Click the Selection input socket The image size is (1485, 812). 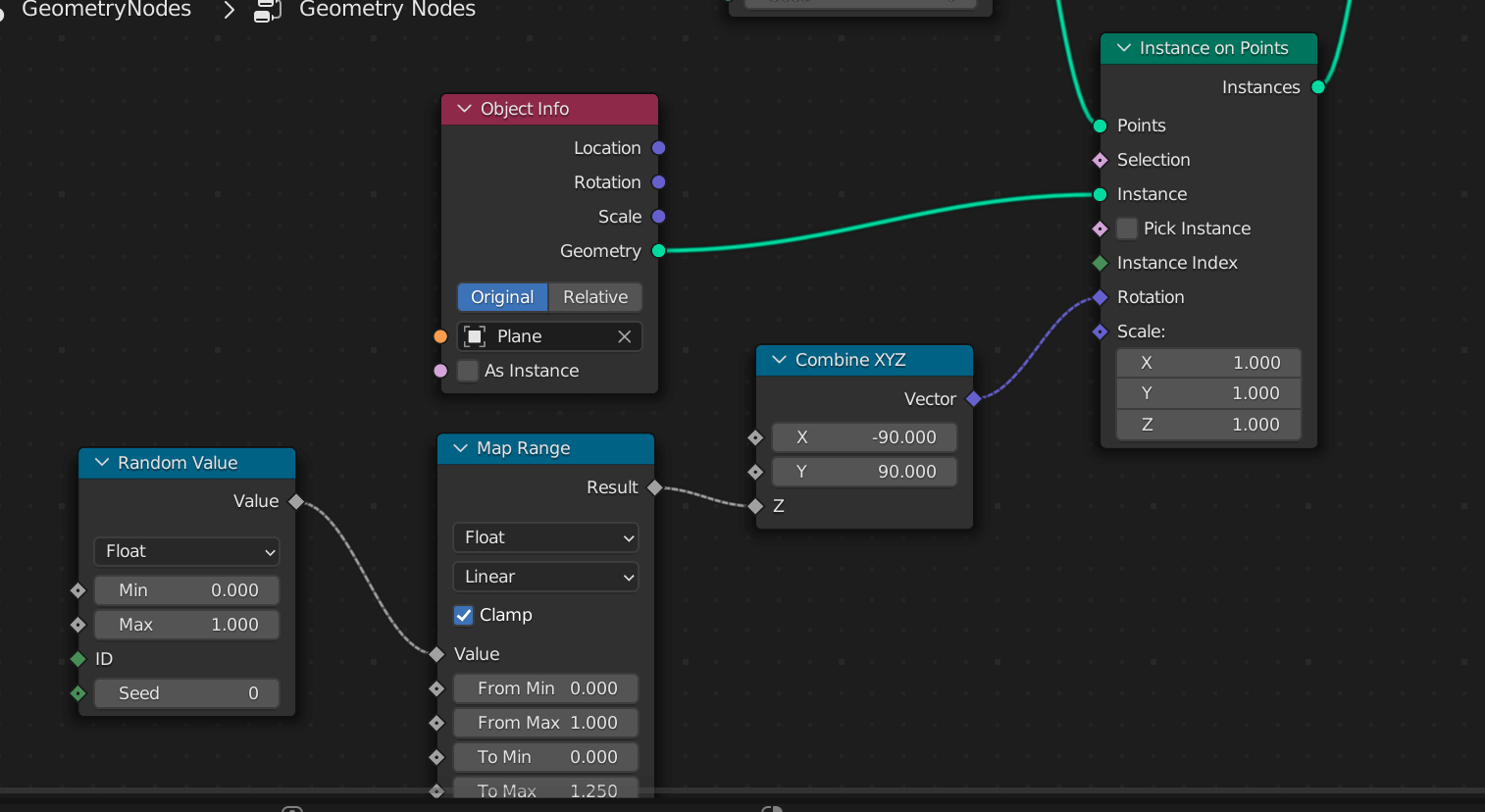point(1100,160)
